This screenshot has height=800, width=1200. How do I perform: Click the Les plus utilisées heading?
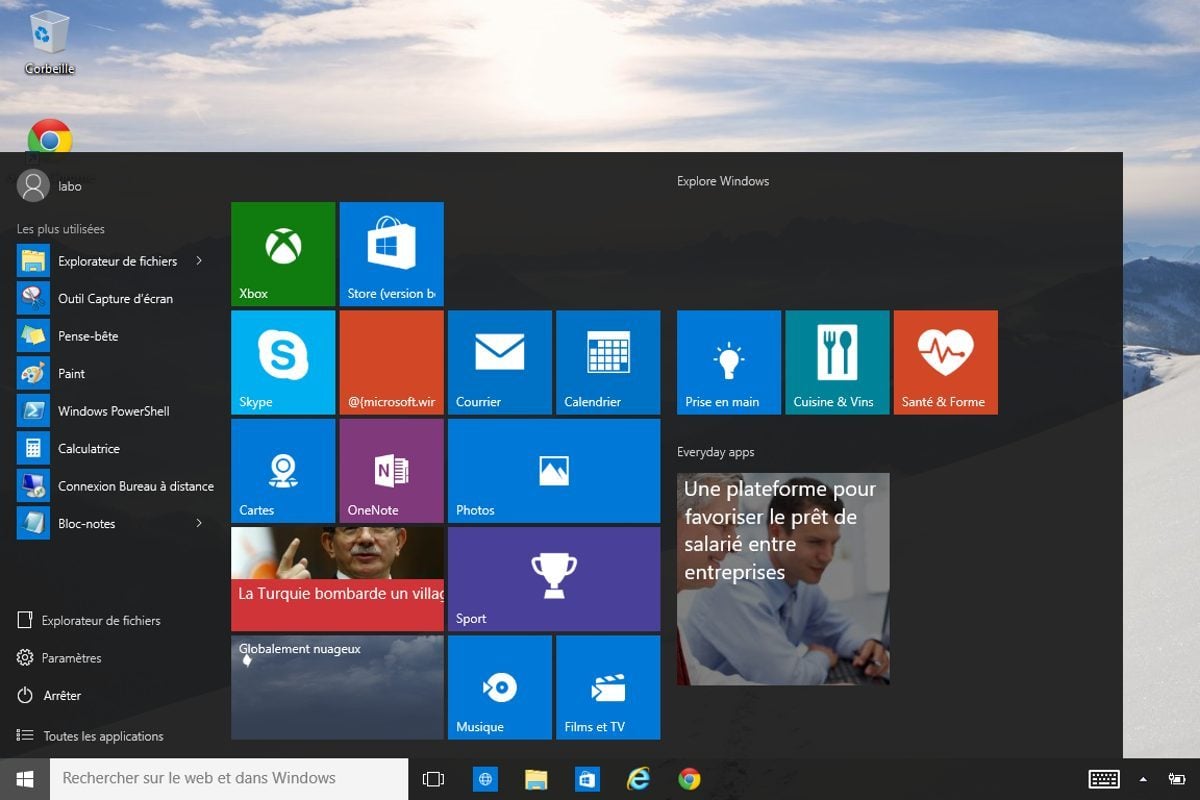pos(61,229)
